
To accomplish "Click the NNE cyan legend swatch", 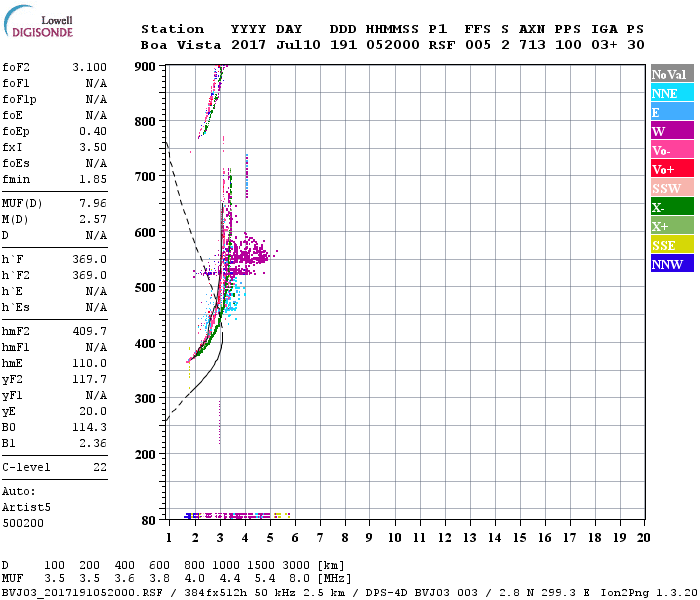I will tap(671, 93).
